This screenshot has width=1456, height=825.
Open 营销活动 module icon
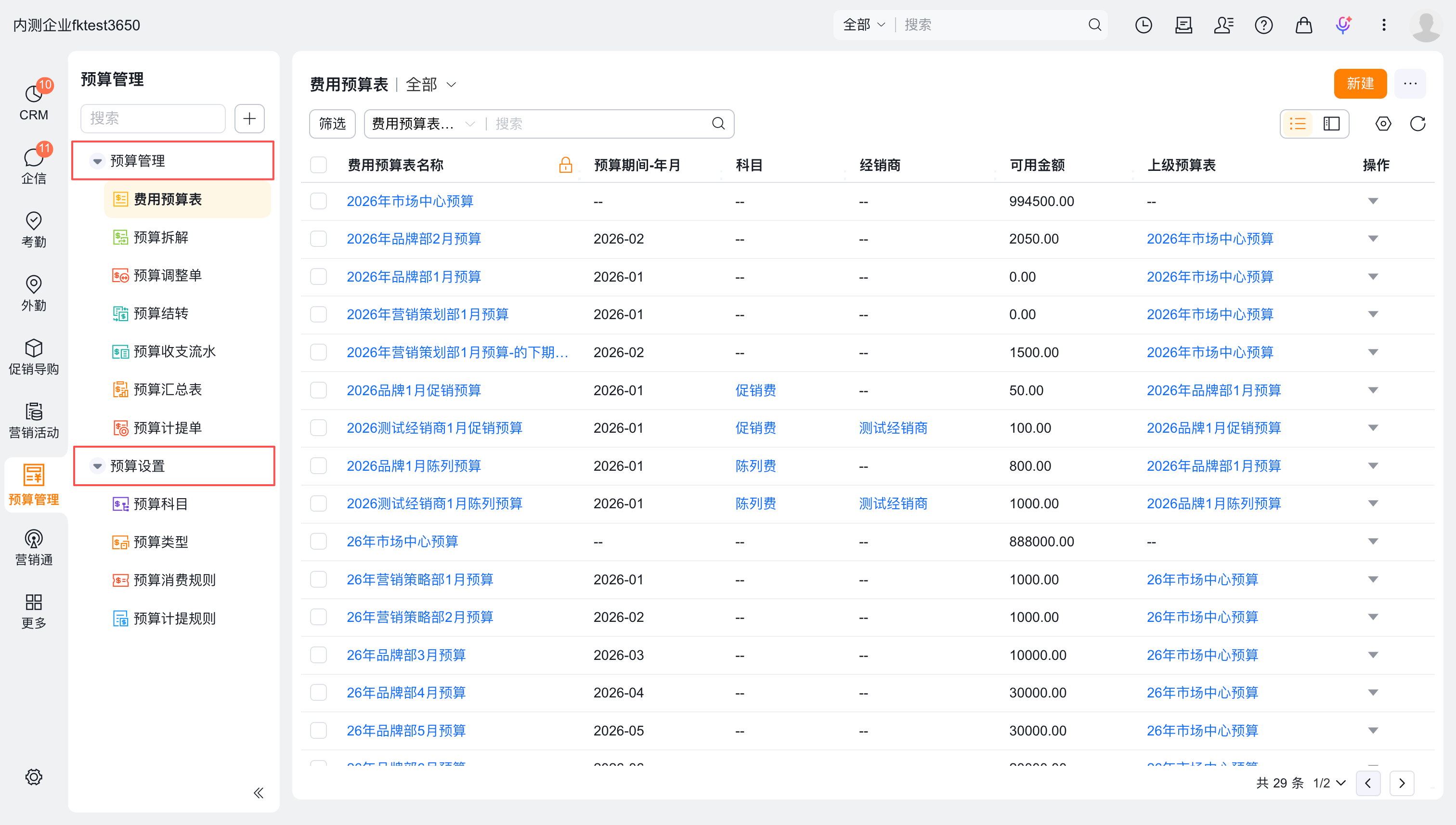pyautogui.click(x=33, y=420)
